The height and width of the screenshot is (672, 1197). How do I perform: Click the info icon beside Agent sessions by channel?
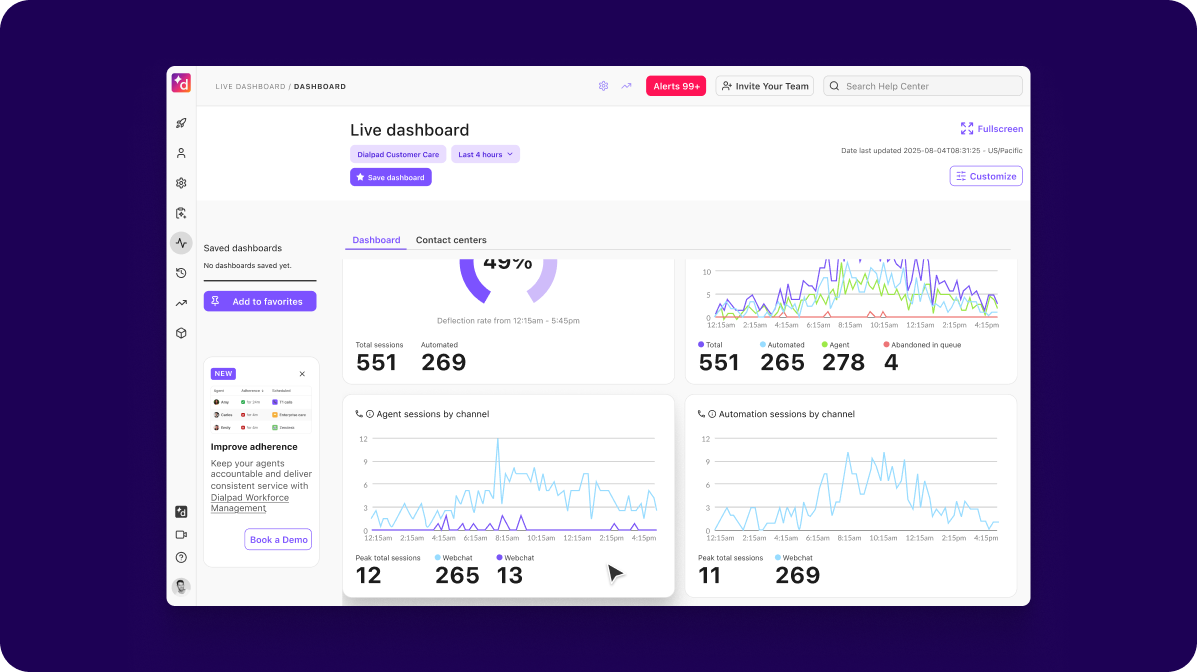click(x=369, y=414)
